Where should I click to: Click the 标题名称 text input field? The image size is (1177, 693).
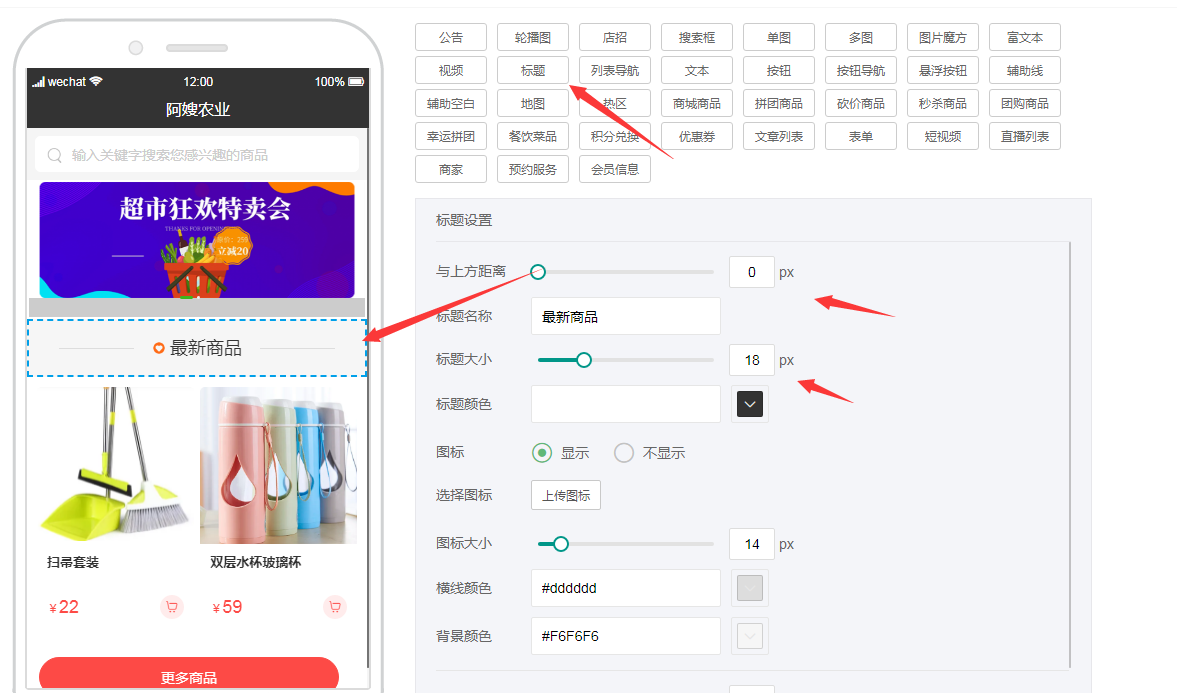tap(625, 316)
